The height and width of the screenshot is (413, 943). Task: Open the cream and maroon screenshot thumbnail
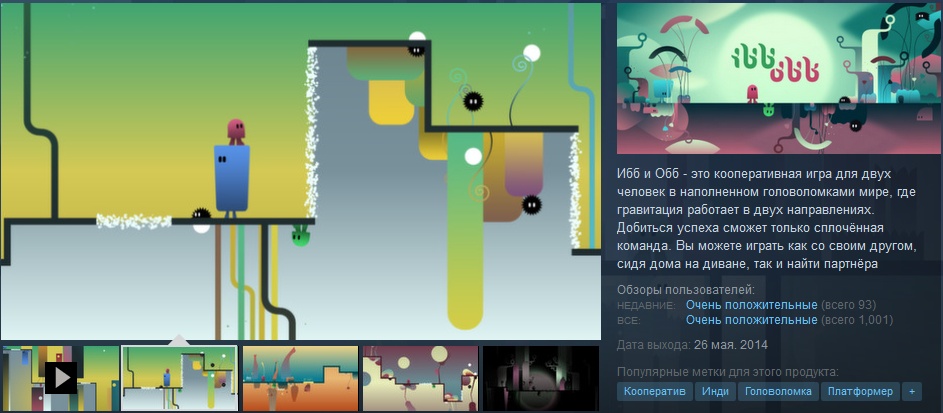click(x=420, y=378)
